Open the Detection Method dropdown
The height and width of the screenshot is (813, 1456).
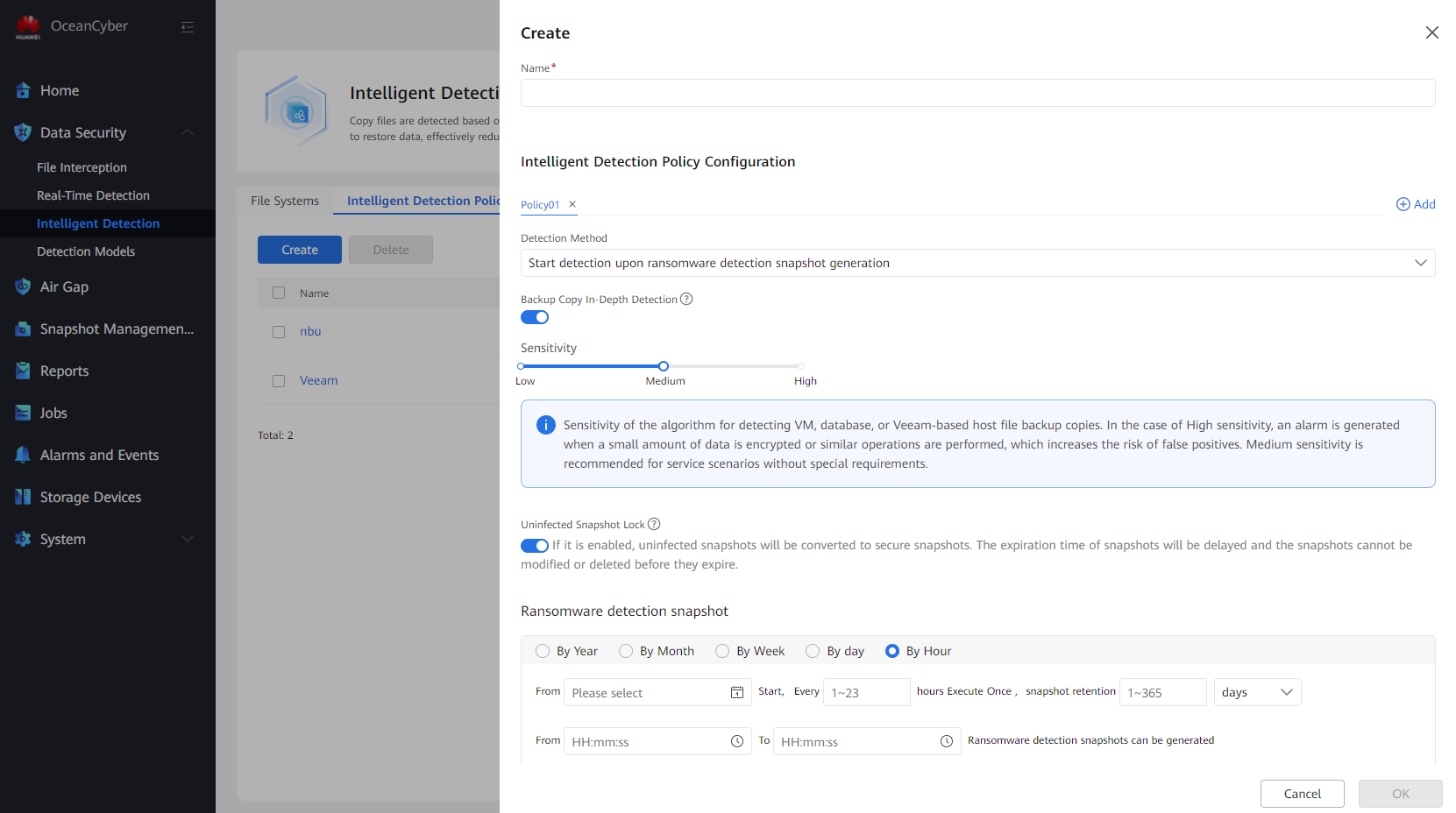(977, 263)
